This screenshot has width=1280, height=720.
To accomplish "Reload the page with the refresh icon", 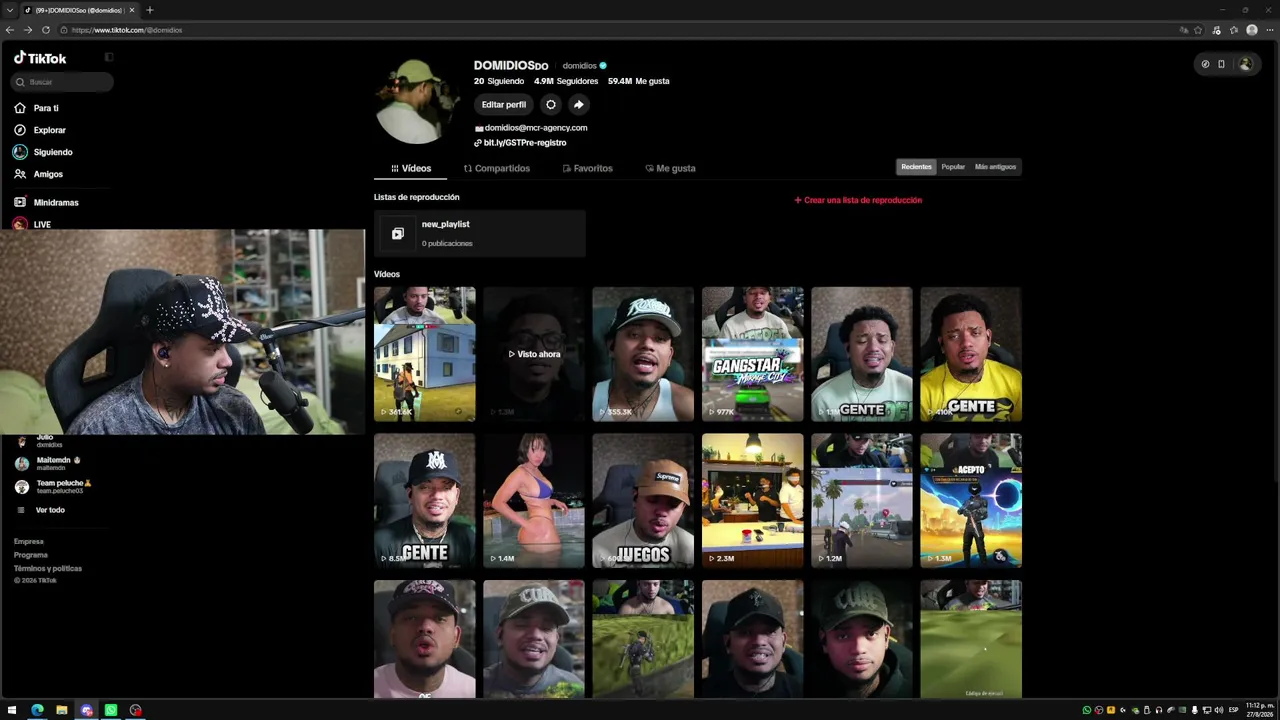I will 46,30.
